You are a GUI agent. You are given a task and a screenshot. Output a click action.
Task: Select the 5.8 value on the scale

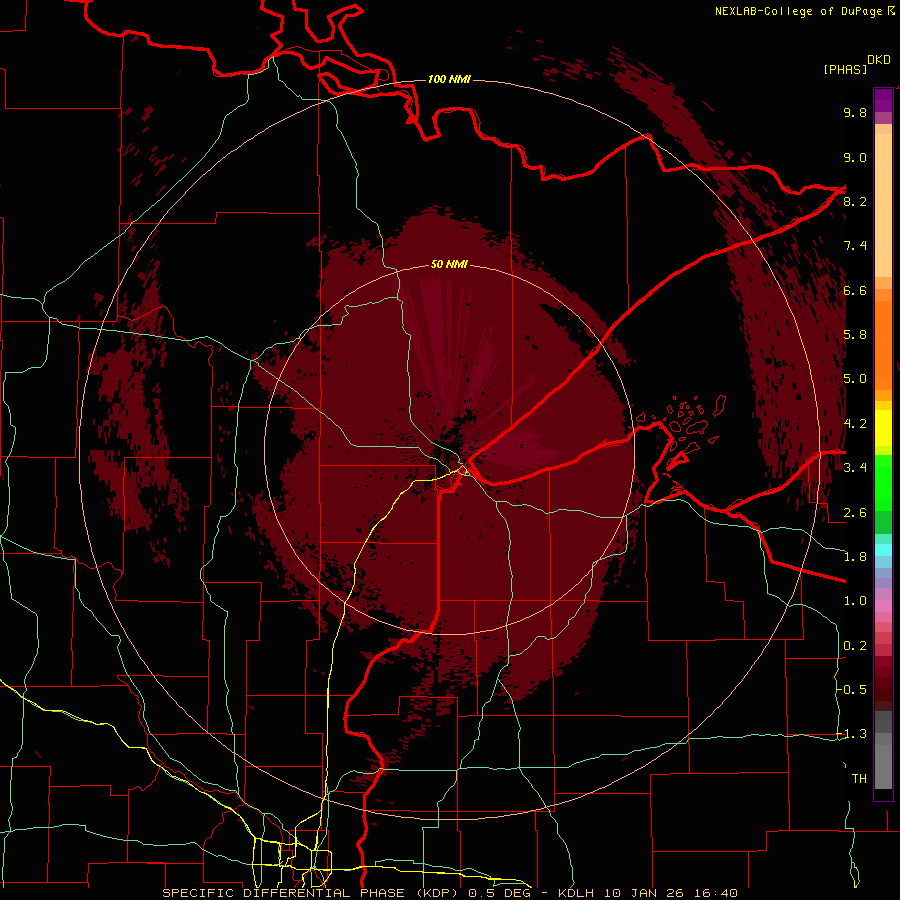855,334
